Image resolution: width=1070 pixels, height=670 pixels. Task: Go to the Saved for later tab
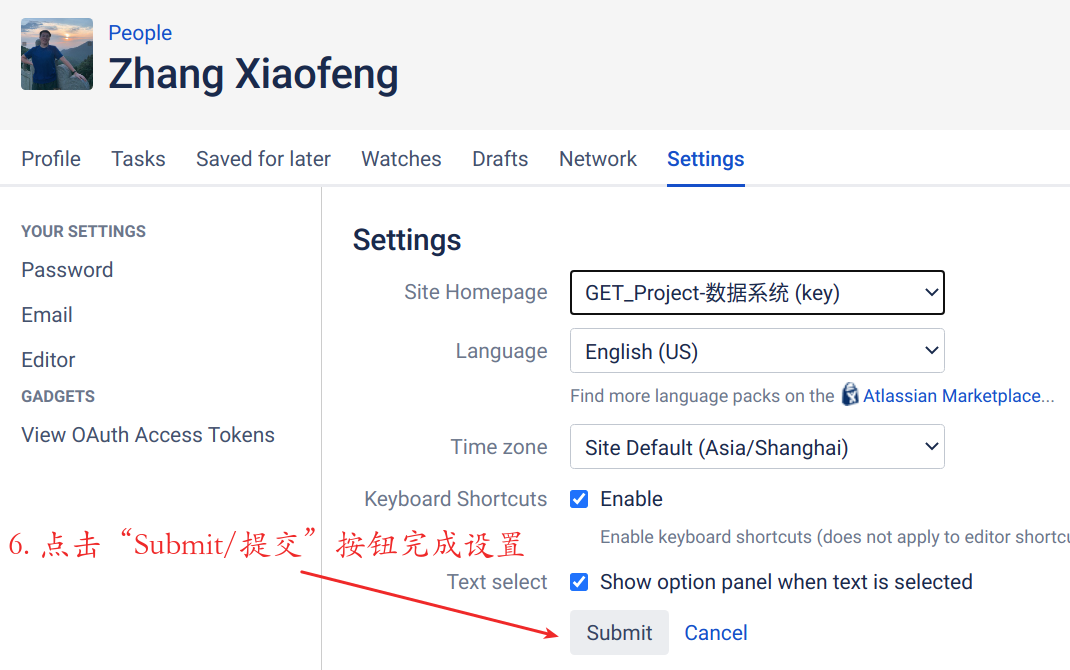263,159
